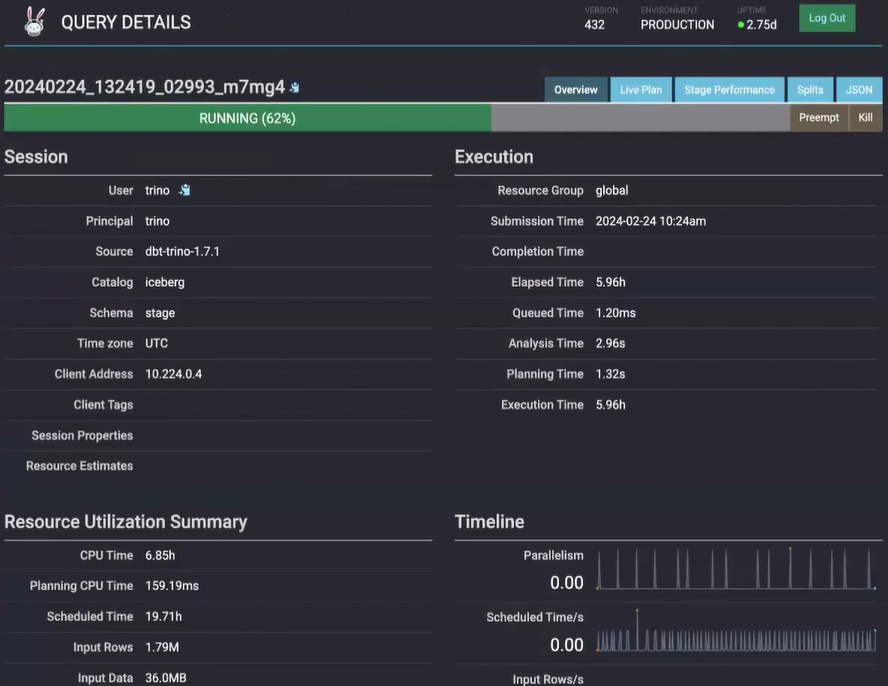The height and width of the screenshot is (686, 888).
Task: View the query JSON tab
Action: click(859, 90)
